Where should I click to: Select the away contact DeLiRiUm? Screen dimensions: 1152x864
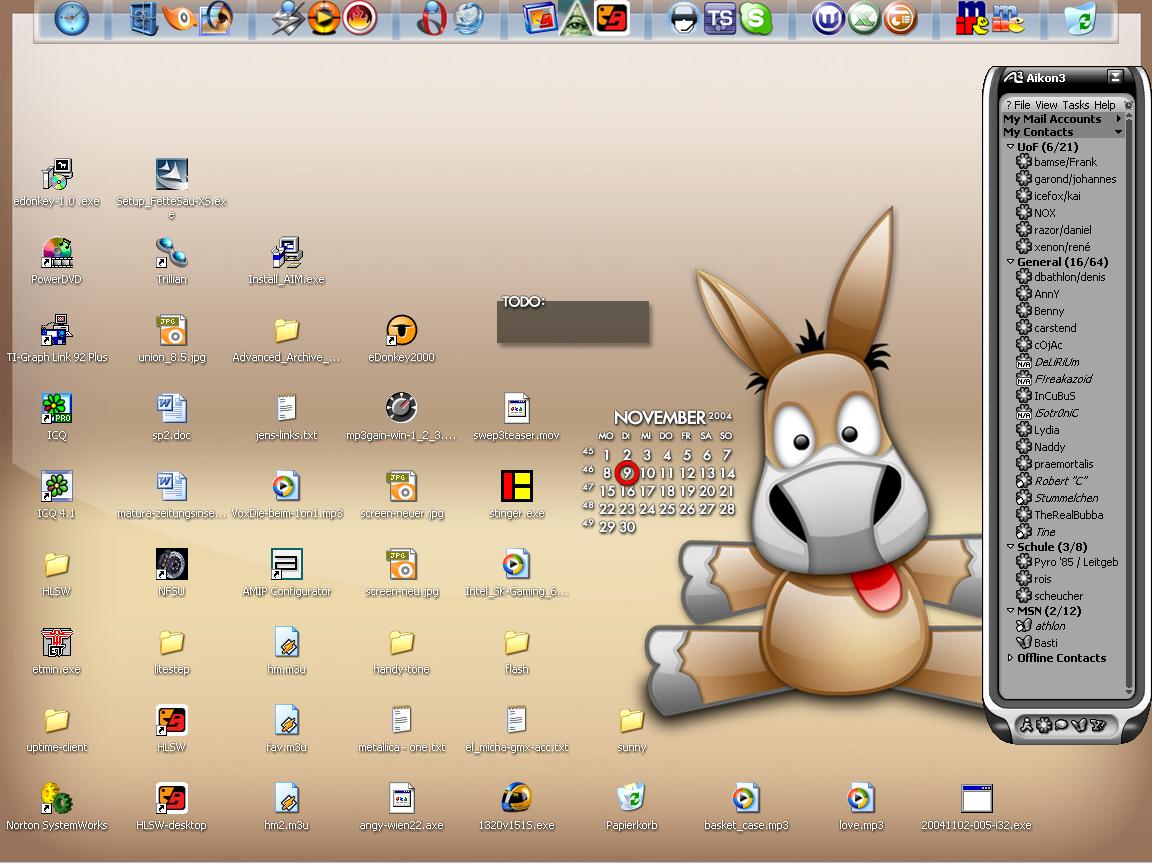tap(1048, 362)
